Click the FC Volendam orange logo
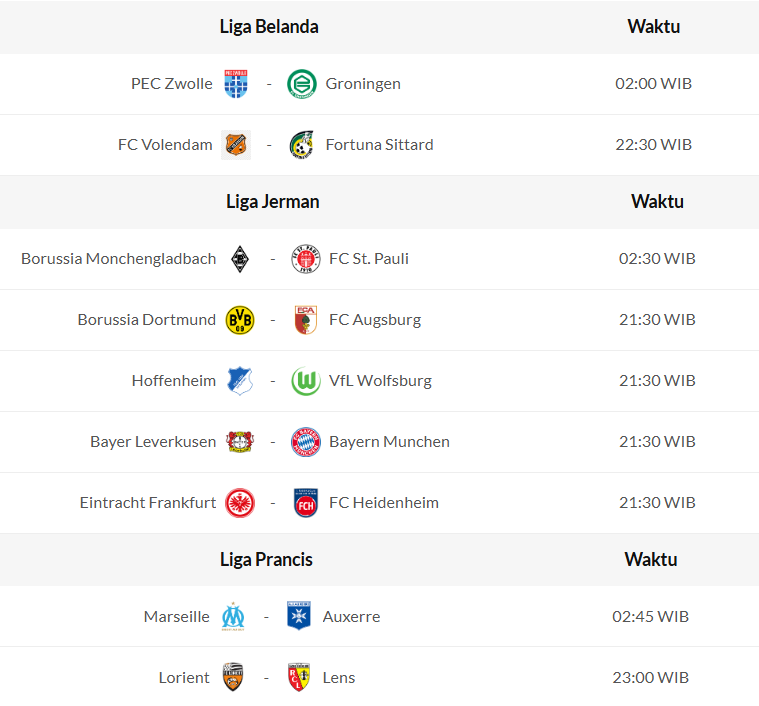This screenshot has width=759, height=706. (x=236, y=145)
